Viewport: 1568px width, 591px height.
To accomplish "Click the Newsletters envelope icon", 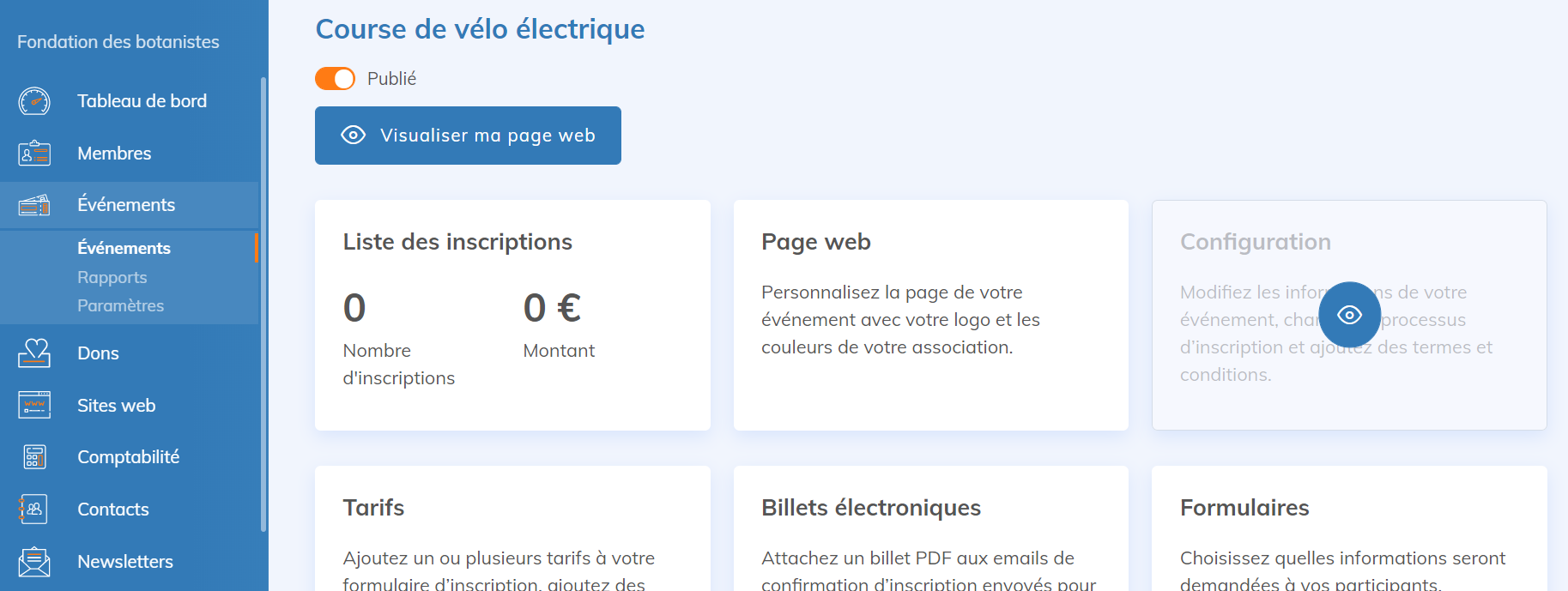I will click(34, 562).
